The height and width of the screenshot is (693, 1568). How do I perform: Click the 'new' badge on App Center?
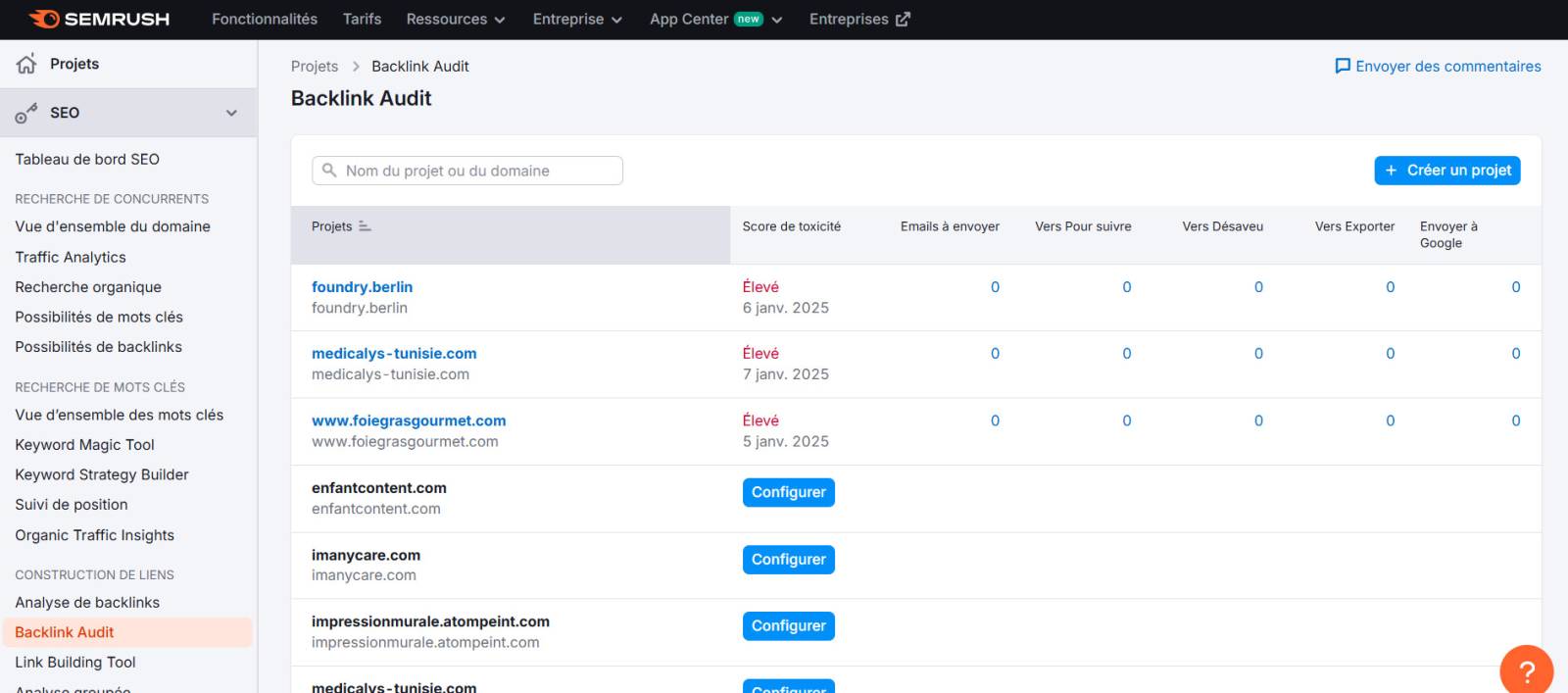pyautogui.click(x=749, y=19)
